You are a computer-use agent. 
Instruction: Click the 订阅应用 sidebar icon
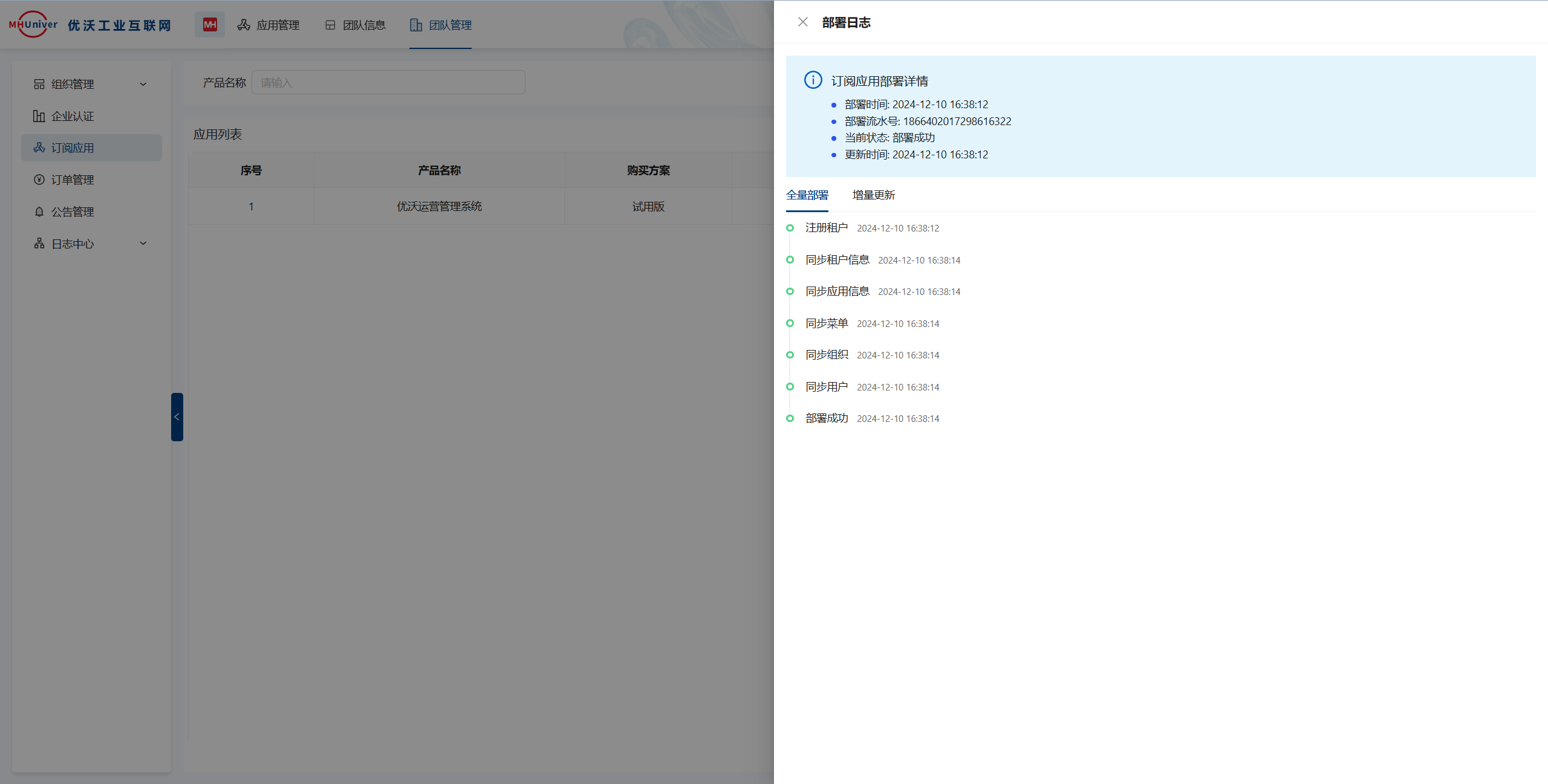pos(39,147)
